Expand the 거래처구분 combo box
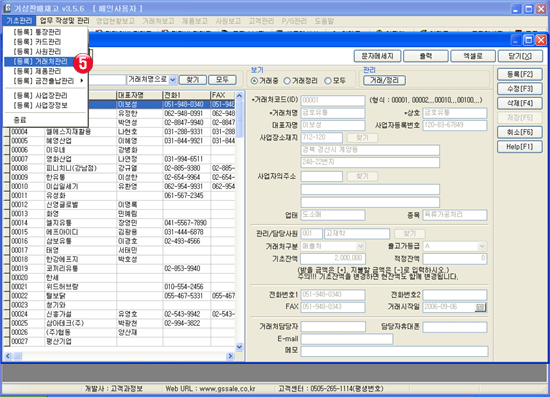 click(x=360, y=246)
